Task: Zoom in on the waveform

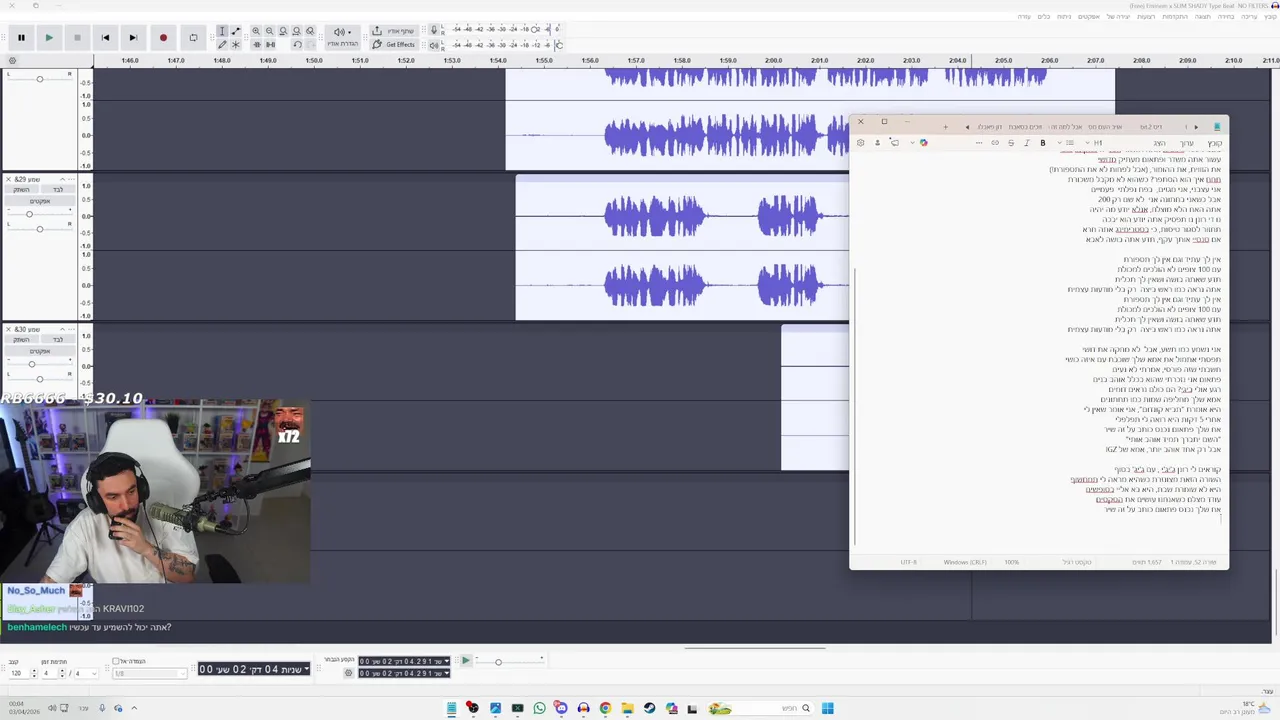Action: (x=256, y=31)
